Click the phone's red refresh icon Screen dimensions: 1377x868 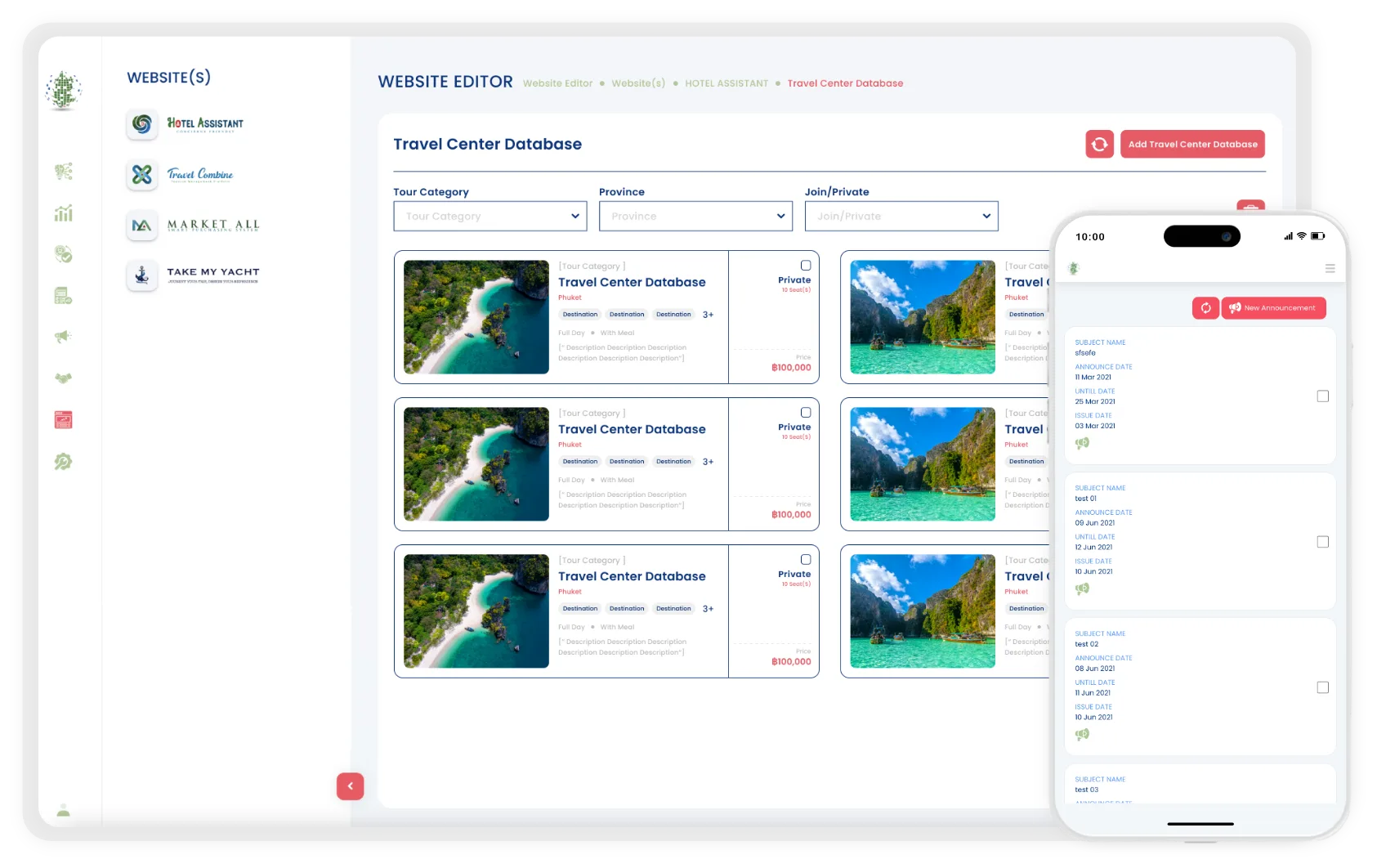(x=1205, y=308)
